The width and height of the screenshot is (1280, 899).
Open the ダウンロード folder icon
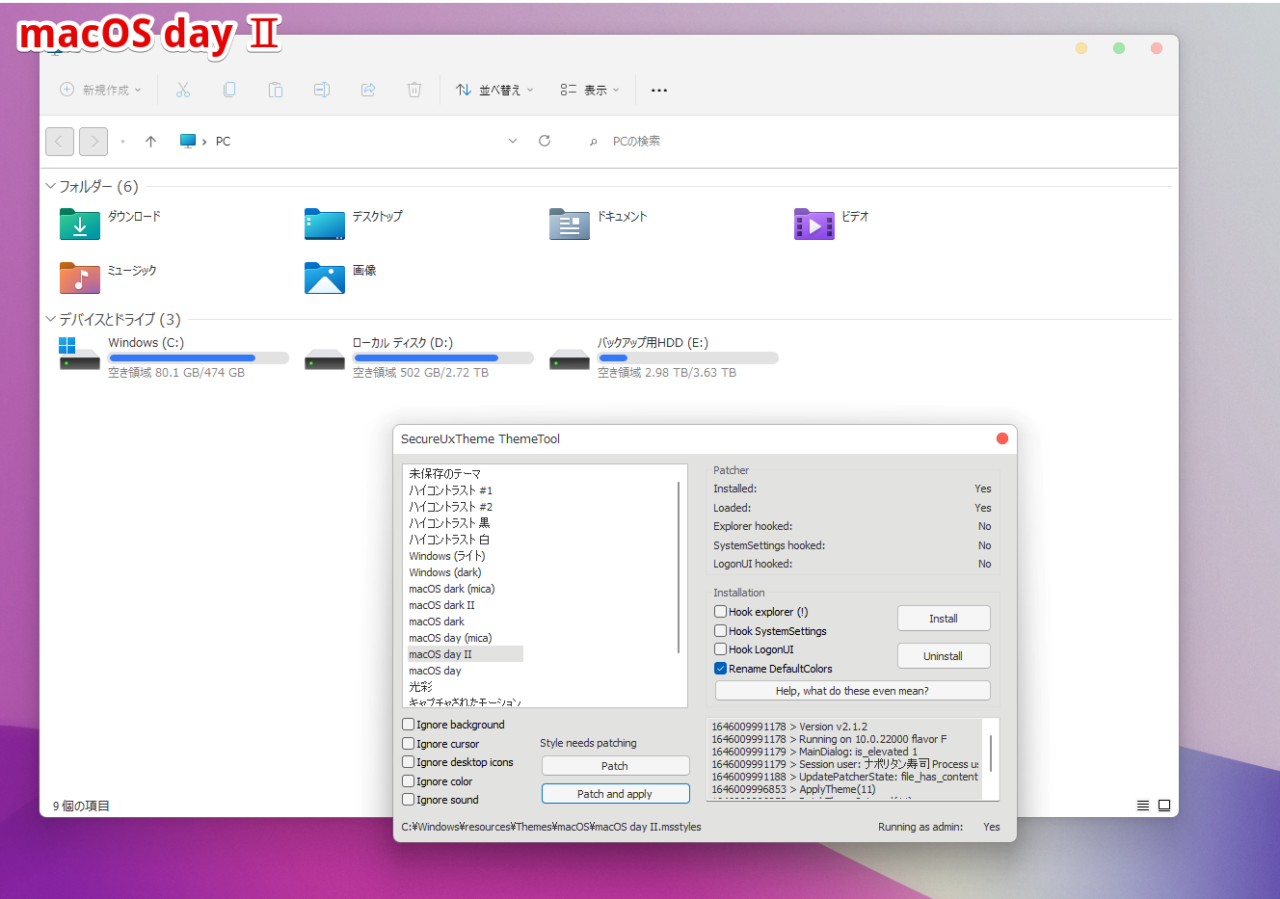pos(80,224)
